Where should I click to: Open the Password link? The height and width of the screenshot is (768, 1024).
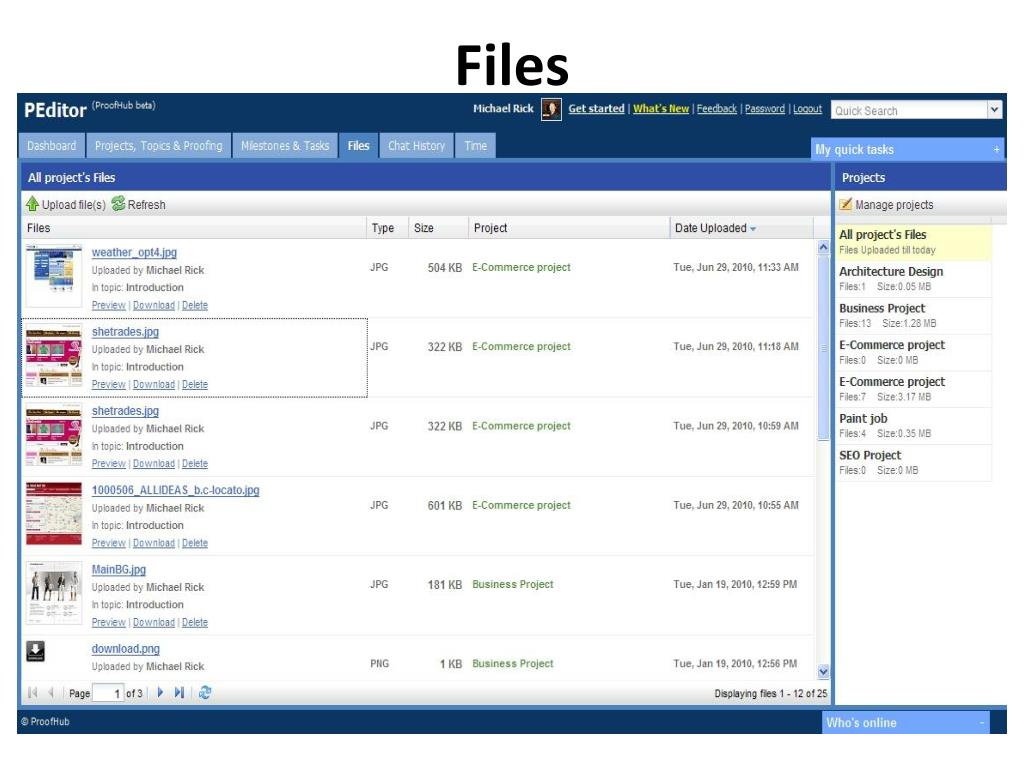(765, 108)
